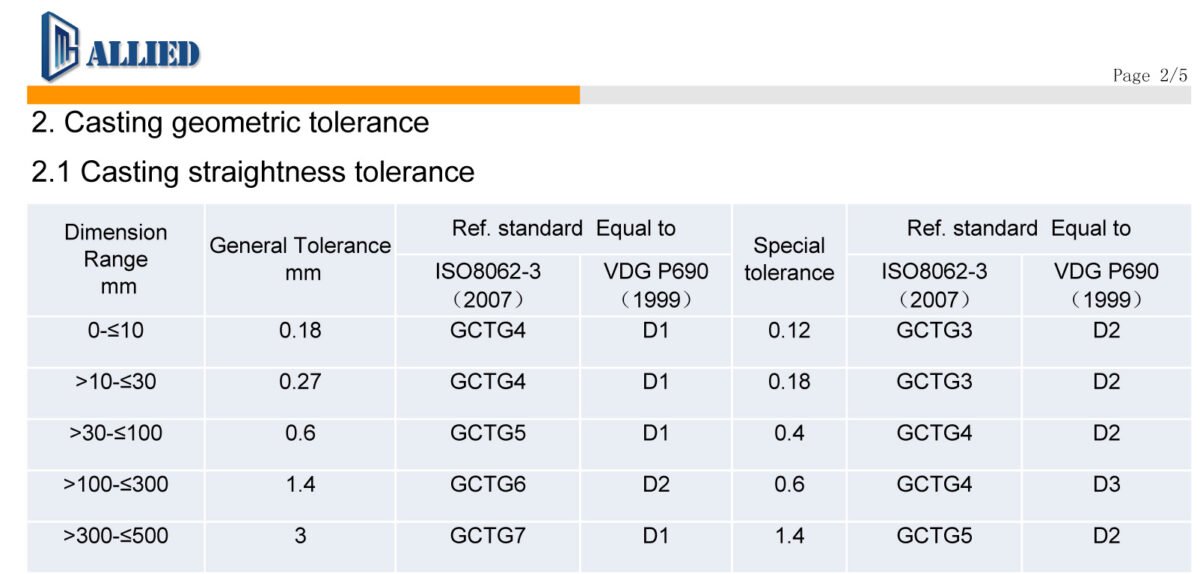
Task: Click 'D2' at the end of the 0-≤10 row
Action: coord(1106,330)
